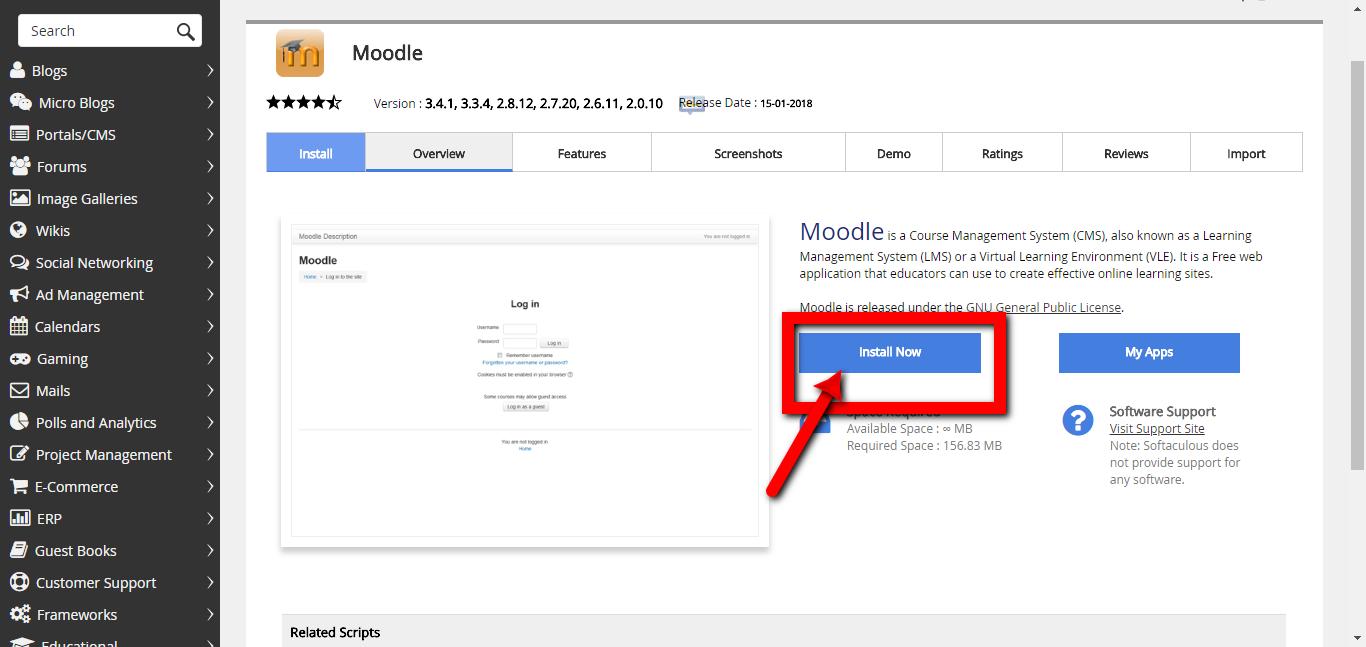Click the My Apps button
Screen dimensions: 1366x647
point(1149,352)
